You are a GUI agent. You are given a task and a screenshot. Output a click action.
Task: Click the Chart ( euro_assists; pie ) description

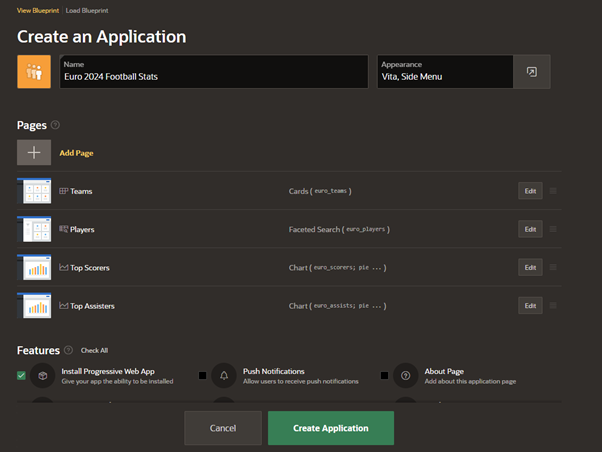click(337, 306)
